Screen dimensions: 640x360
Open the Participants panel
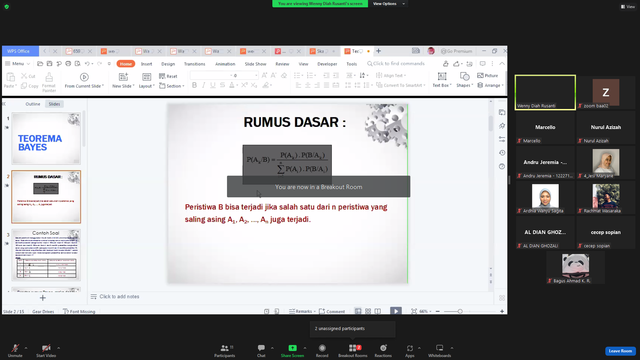click(x=224, y=350)
